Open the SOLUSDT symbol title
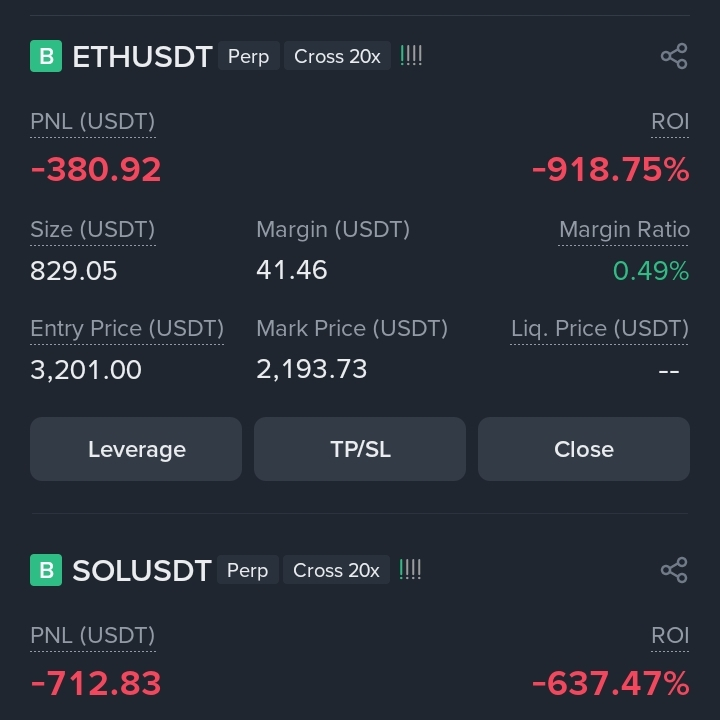720x720 pixels. (142, 570)
